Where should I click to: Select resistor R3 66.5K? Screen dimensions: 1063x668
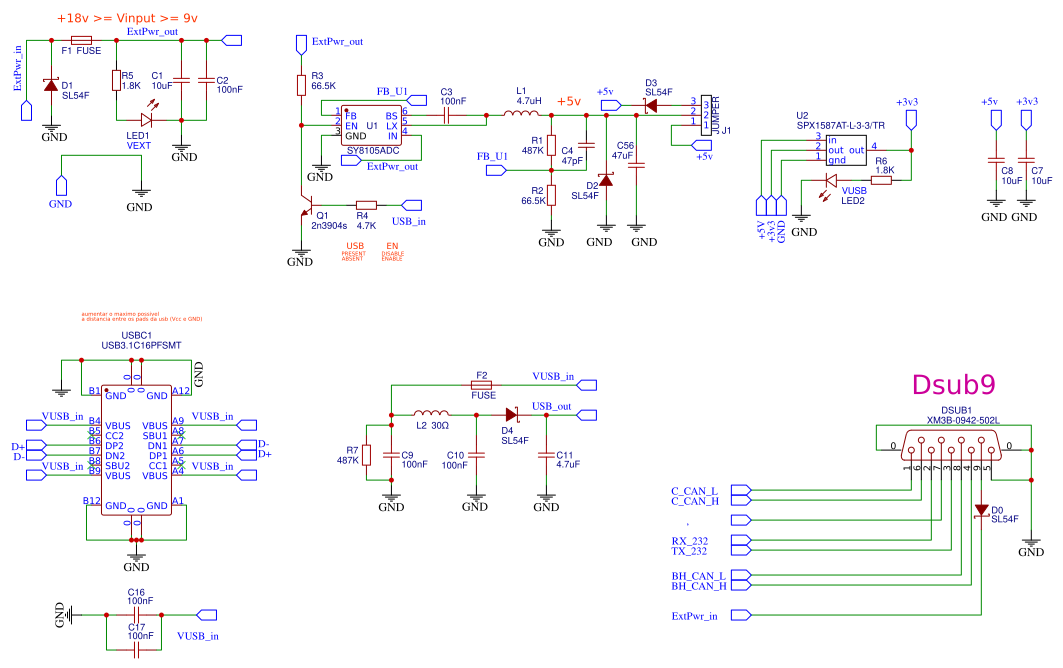click(x=302, y=85)
